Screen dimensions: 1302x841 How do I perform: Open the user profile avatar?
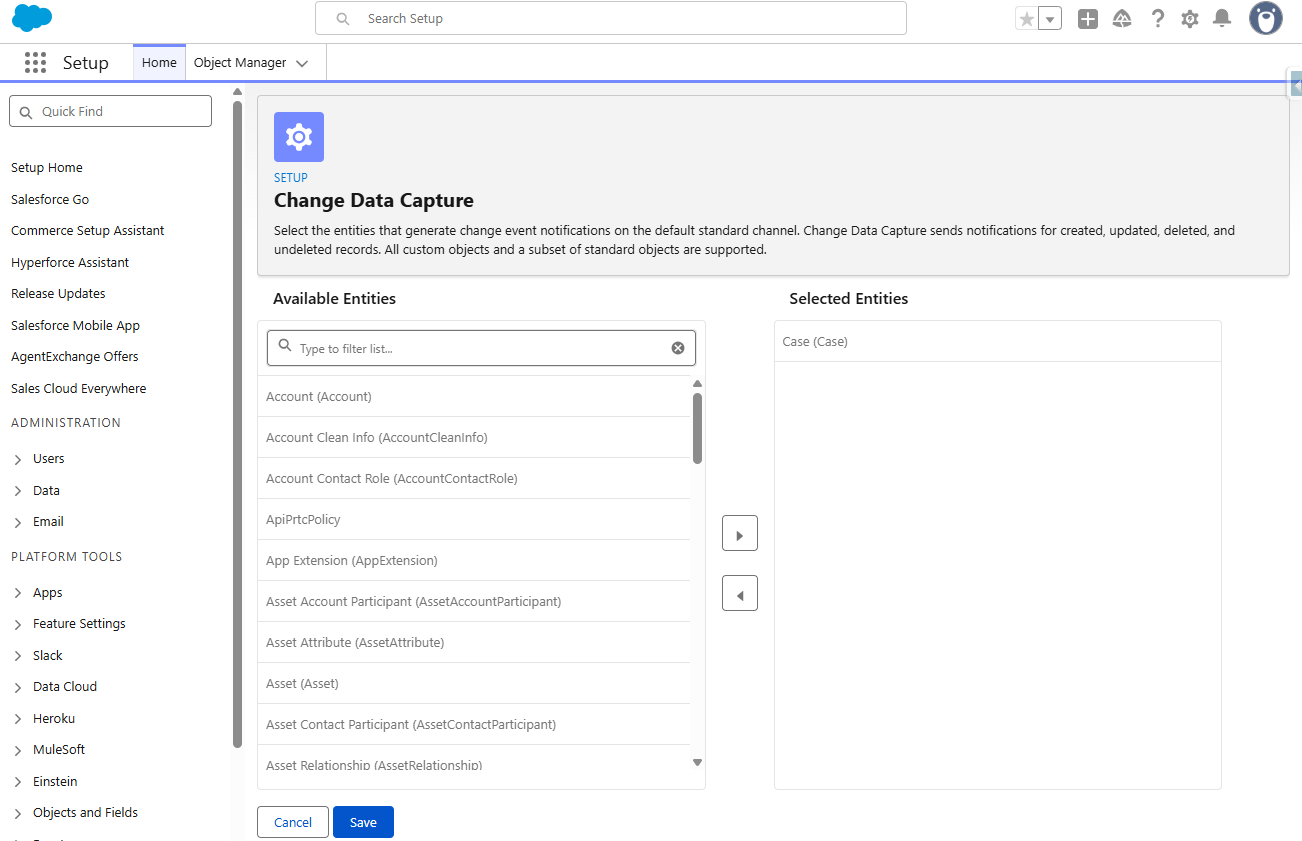click(x=1265, y=18)
